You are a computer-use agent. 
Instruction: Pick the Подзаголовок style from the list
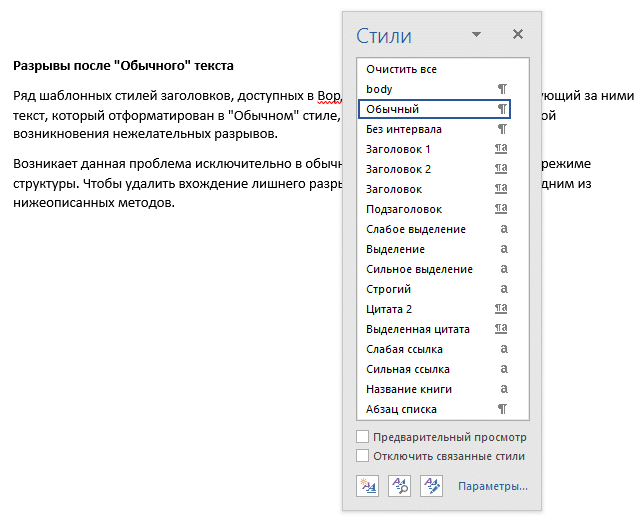pos(404,209)
